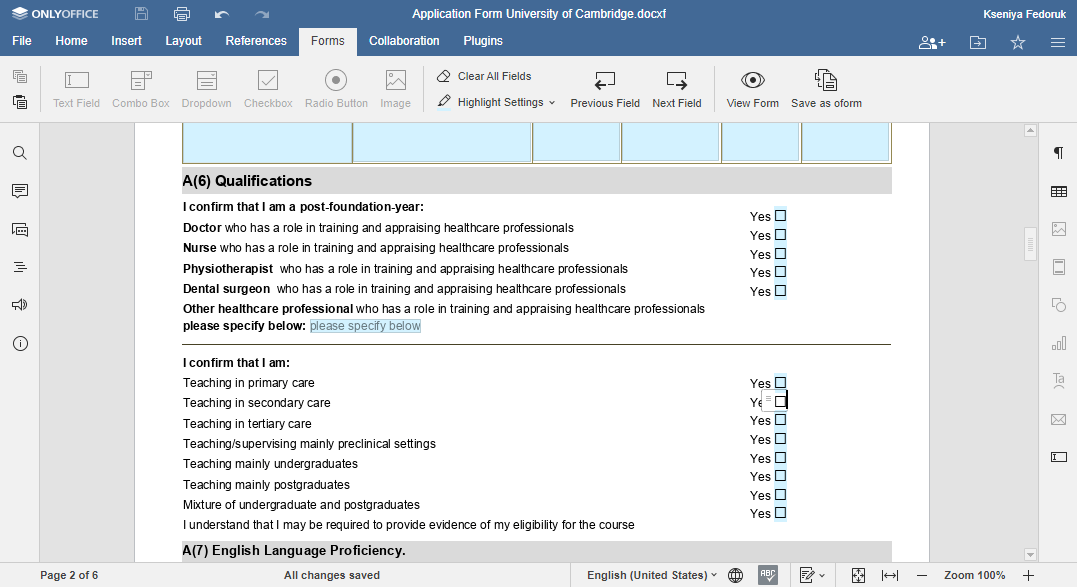1077x587 pixels.
Task: Switch to the Insert tab
Action: point(126,41)
